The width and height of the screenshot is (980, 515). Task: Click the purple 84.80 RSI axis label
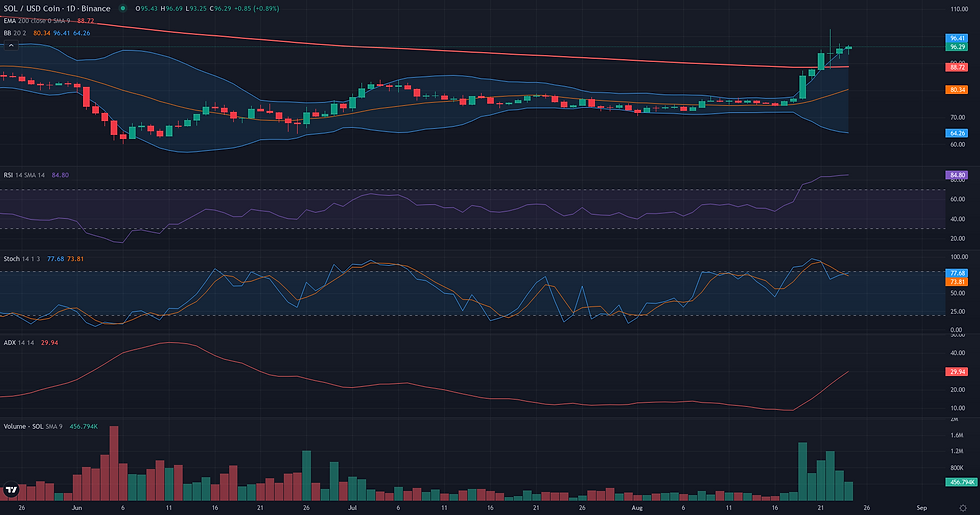(x=957, y=175)
